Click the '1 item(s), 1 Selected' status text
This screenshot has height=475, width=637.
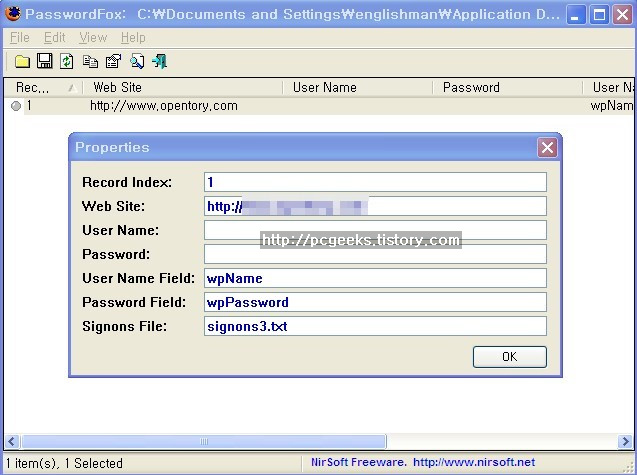click(x=64, y=463)
